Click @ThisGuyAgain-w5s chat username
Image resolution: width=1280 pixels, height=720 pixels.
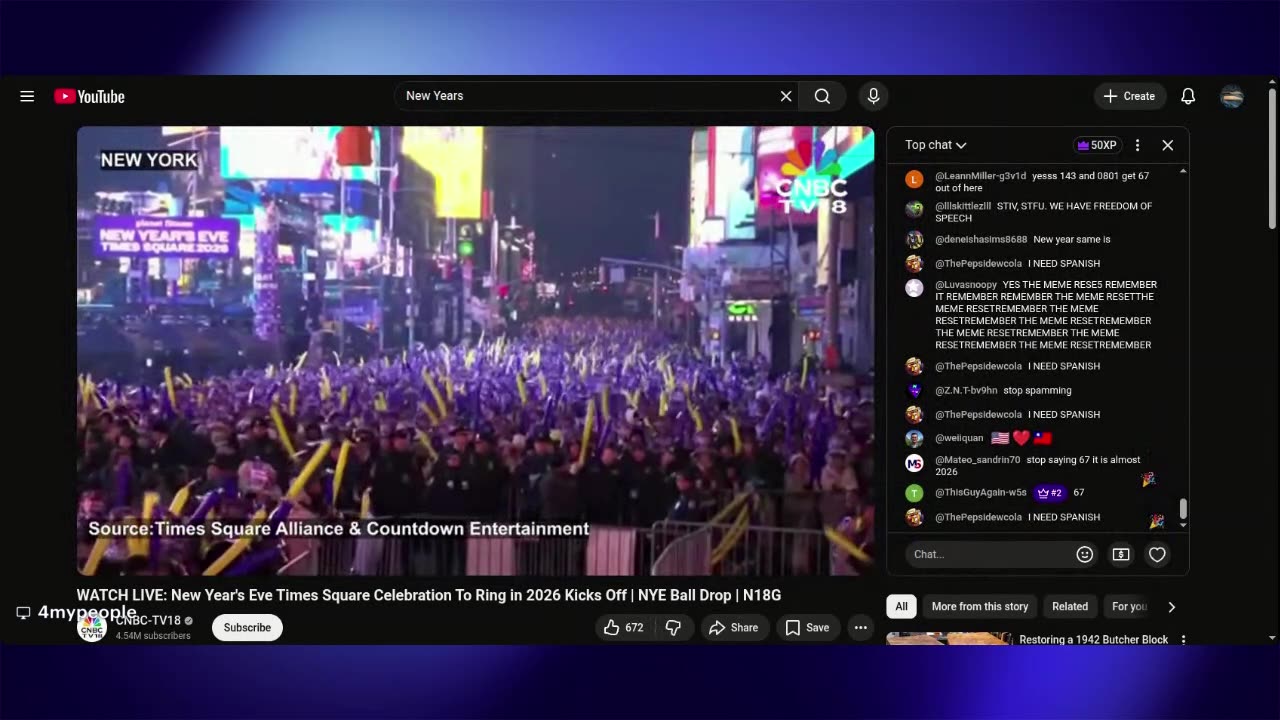coord(981,493)
